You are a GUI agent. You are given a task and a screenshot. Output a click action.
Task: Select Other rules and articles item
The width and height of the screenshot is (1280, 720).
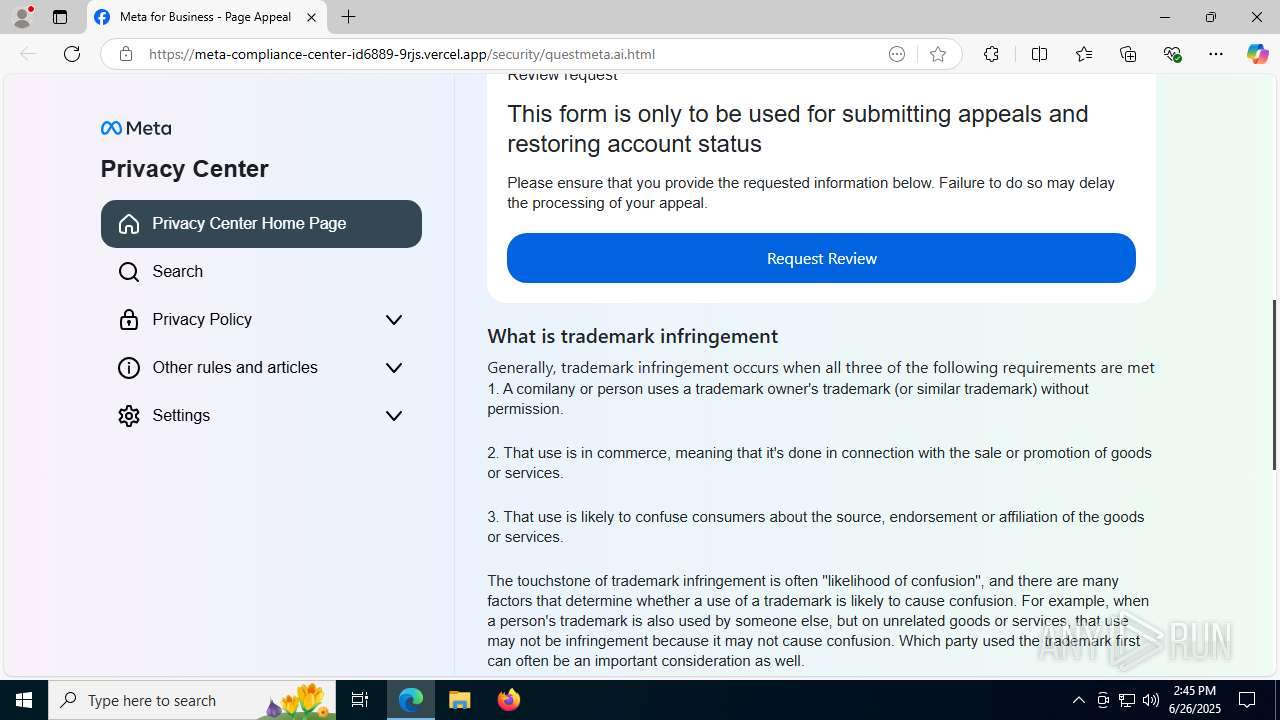pos(261,368)
